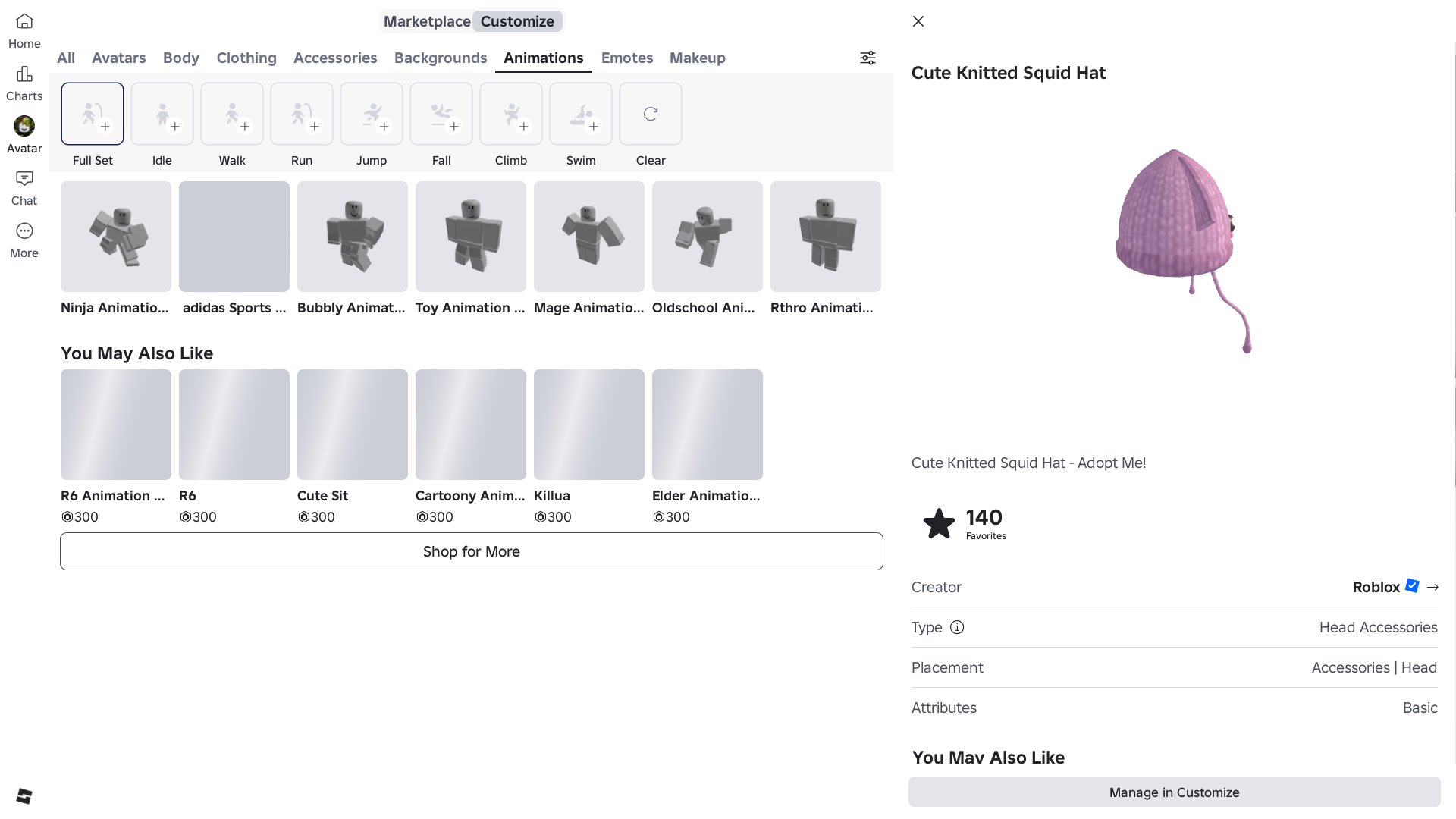Image resolution: width=1456 pixels, height=819 pixels.
Task: Open the Charts sidebar icon
Action: [x=24, y=74]
